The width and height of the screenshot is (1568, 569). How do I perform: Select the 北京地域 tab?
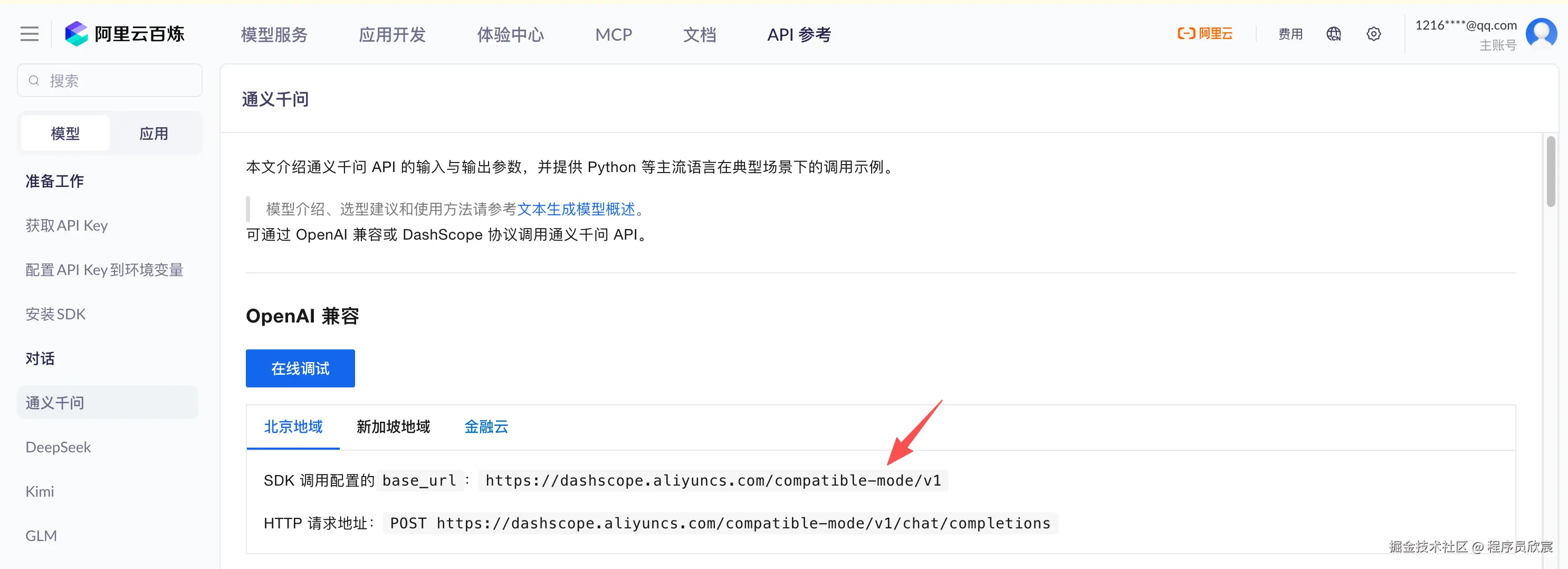[x=293, y=426]
